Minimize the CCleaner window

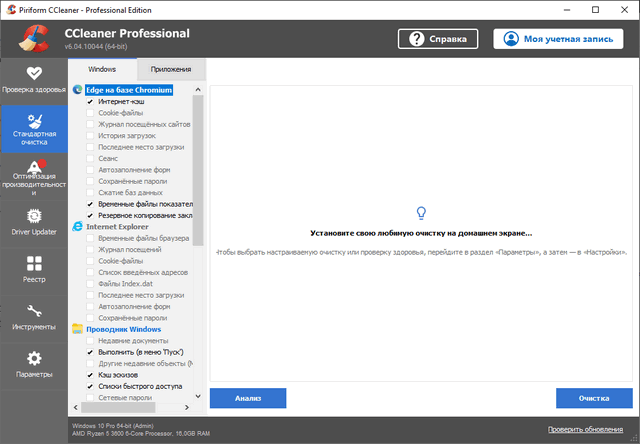[567, 10]
